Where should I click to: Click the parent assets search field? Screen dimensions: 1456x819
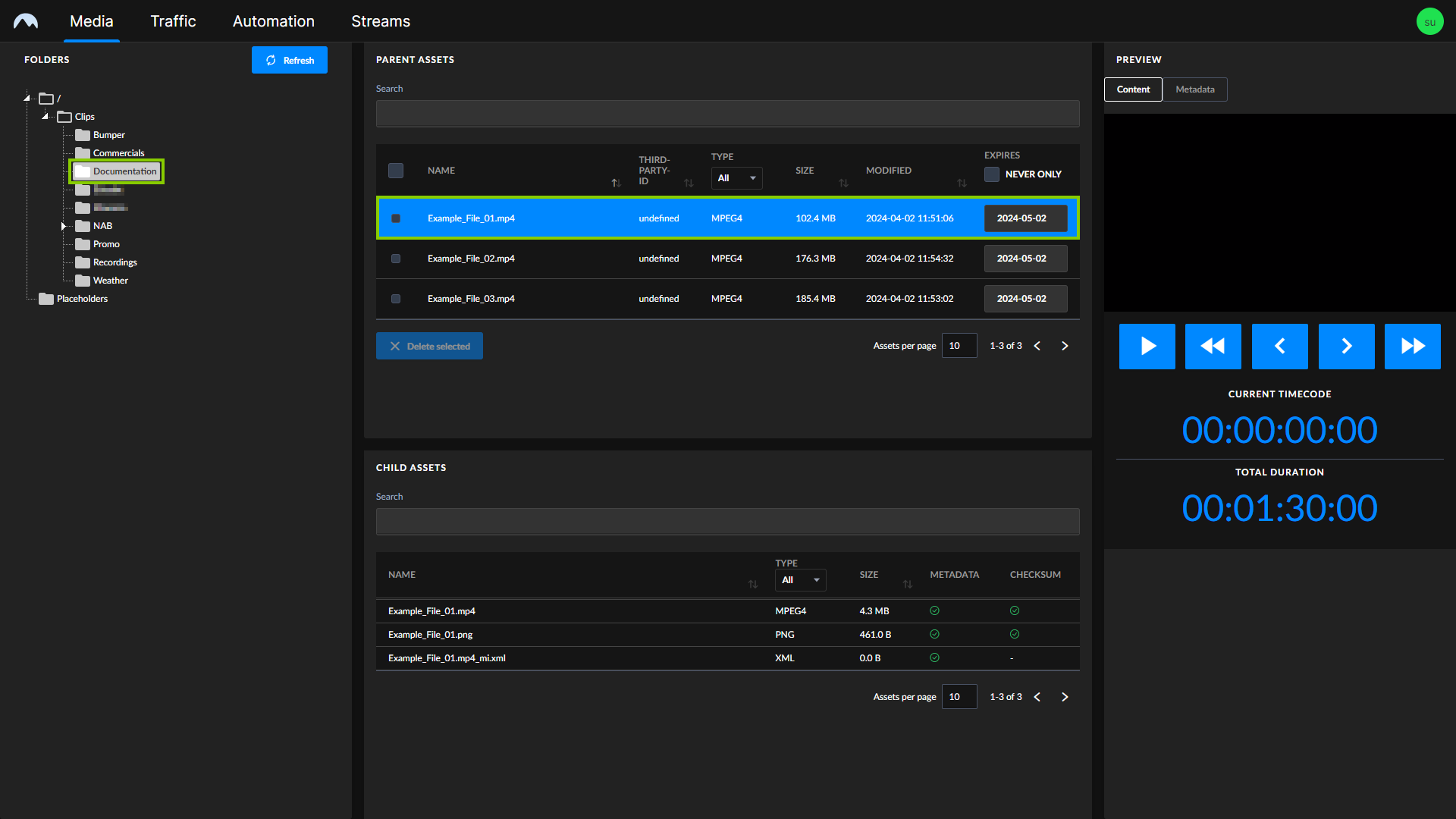tap(726, 113)
